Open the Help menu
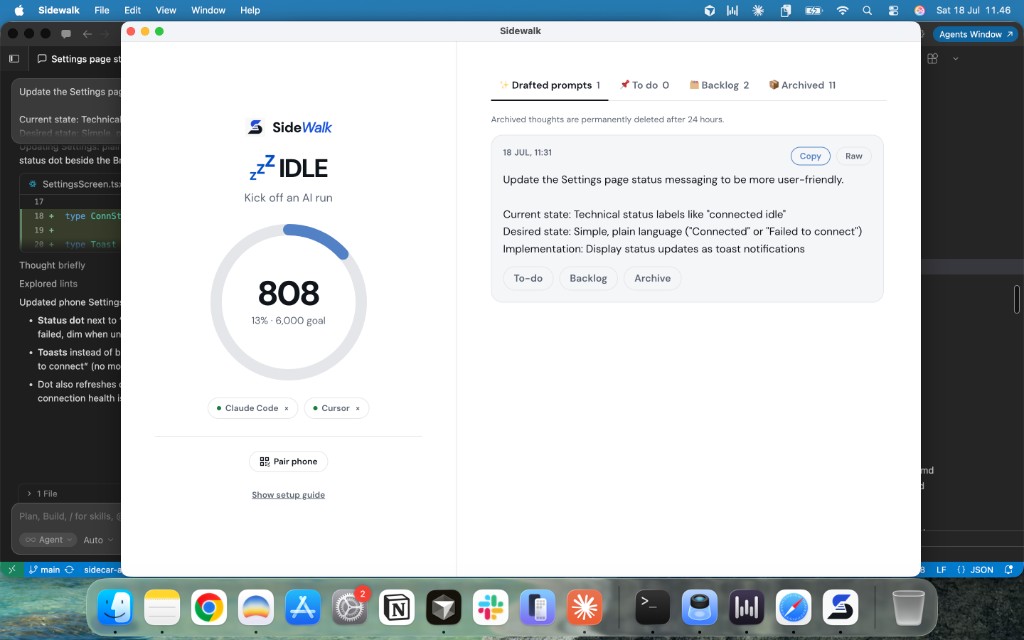Screen dimensions: 1024x640 250,10
